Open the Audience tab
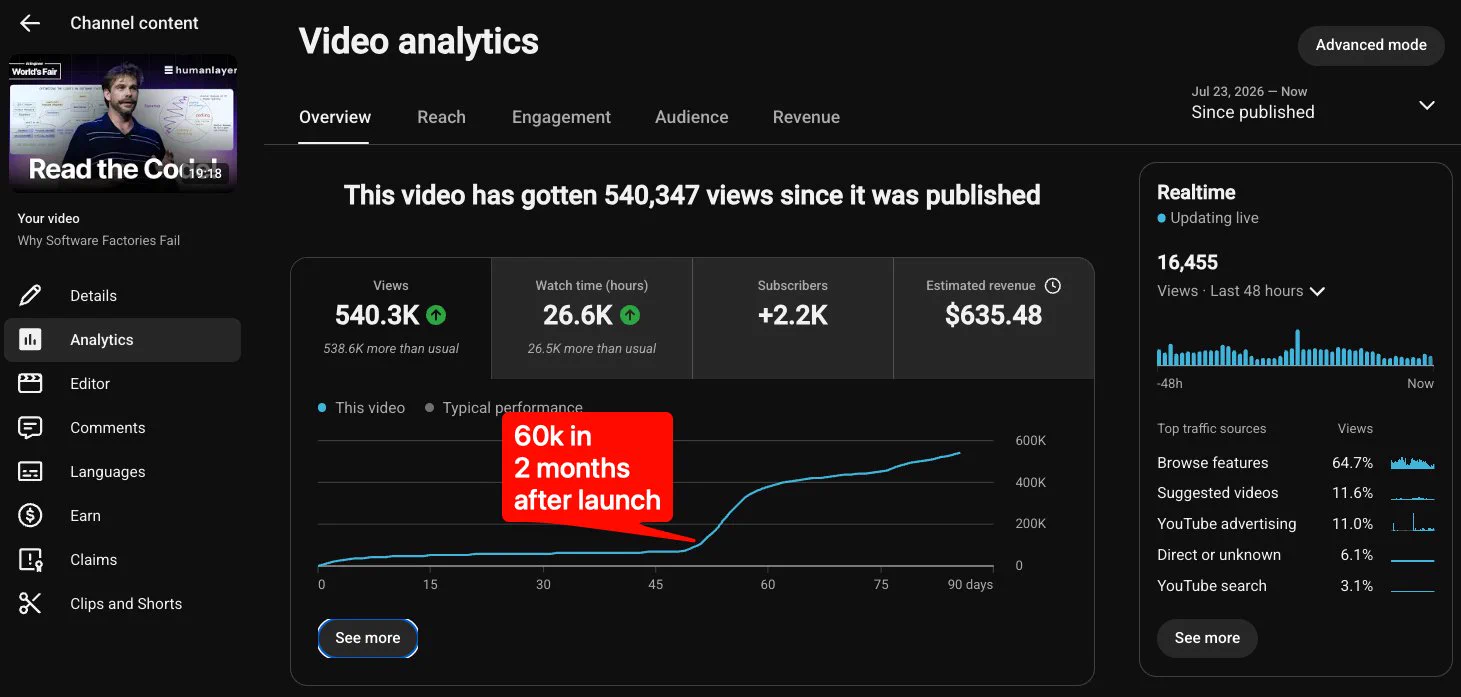The height and width of the screenshot is (697, 1461). (691, 117)
